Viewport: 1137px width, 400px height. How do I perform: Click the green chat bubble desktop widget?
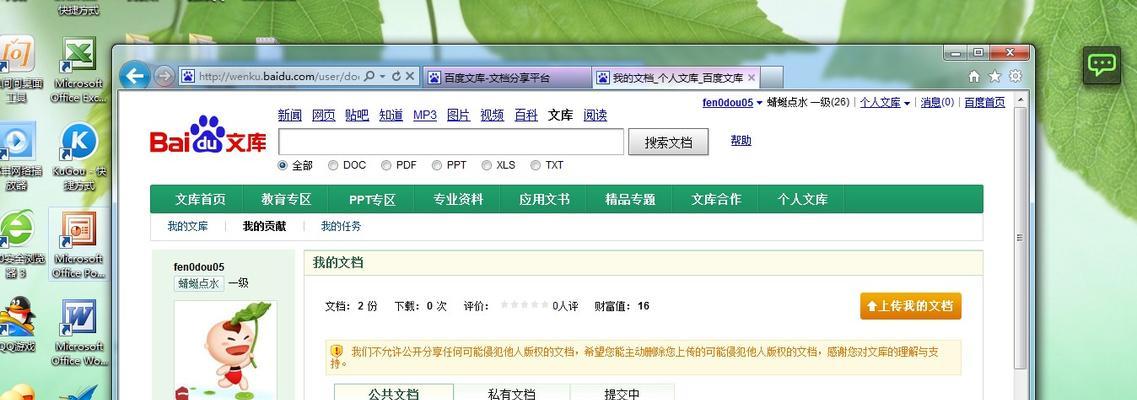(x=1102, y=65)
